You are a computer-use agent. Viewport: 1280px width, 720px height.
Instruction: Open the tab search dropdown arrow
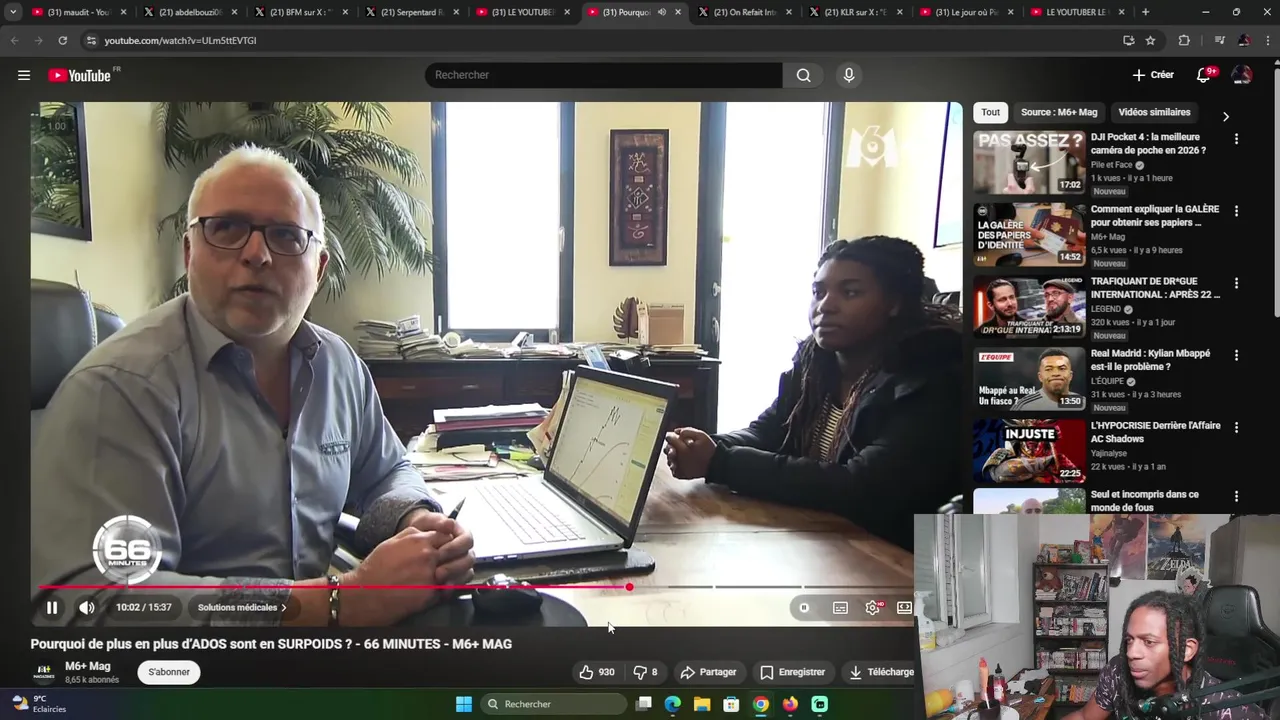(x=13, y=12)
